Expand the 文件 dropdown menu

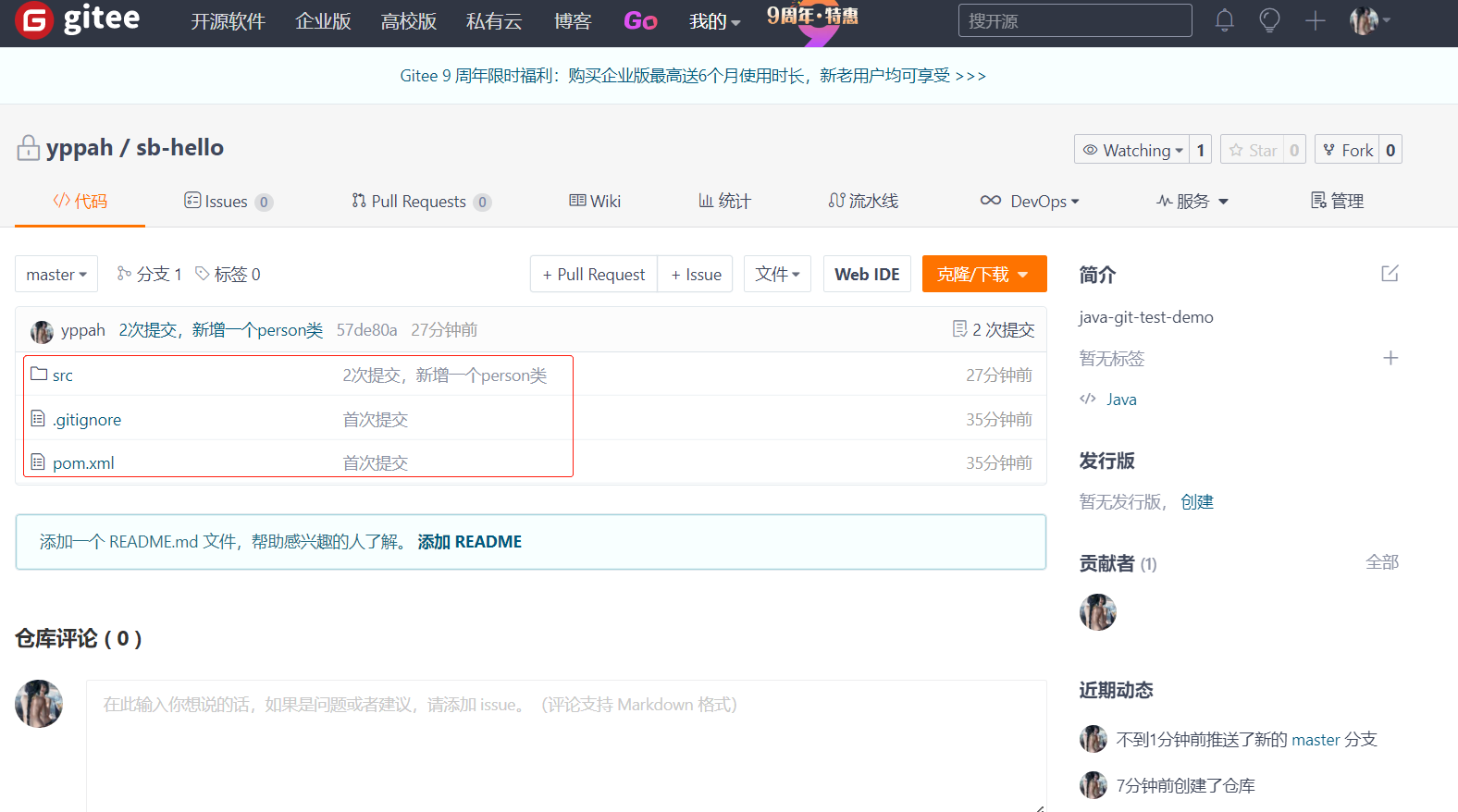coord(777,275)
